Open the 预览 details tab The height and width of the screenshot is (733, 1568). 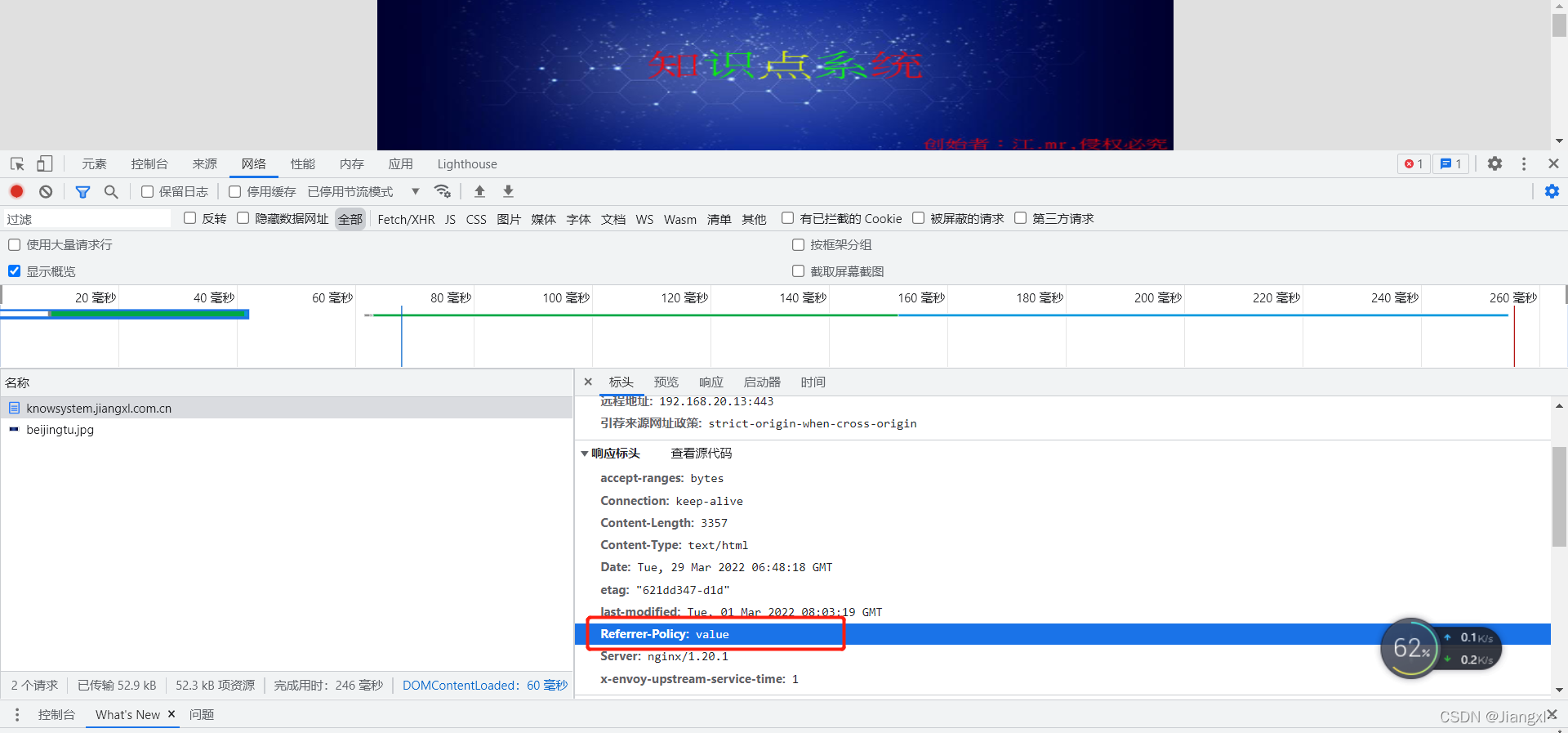pos(666,382)
